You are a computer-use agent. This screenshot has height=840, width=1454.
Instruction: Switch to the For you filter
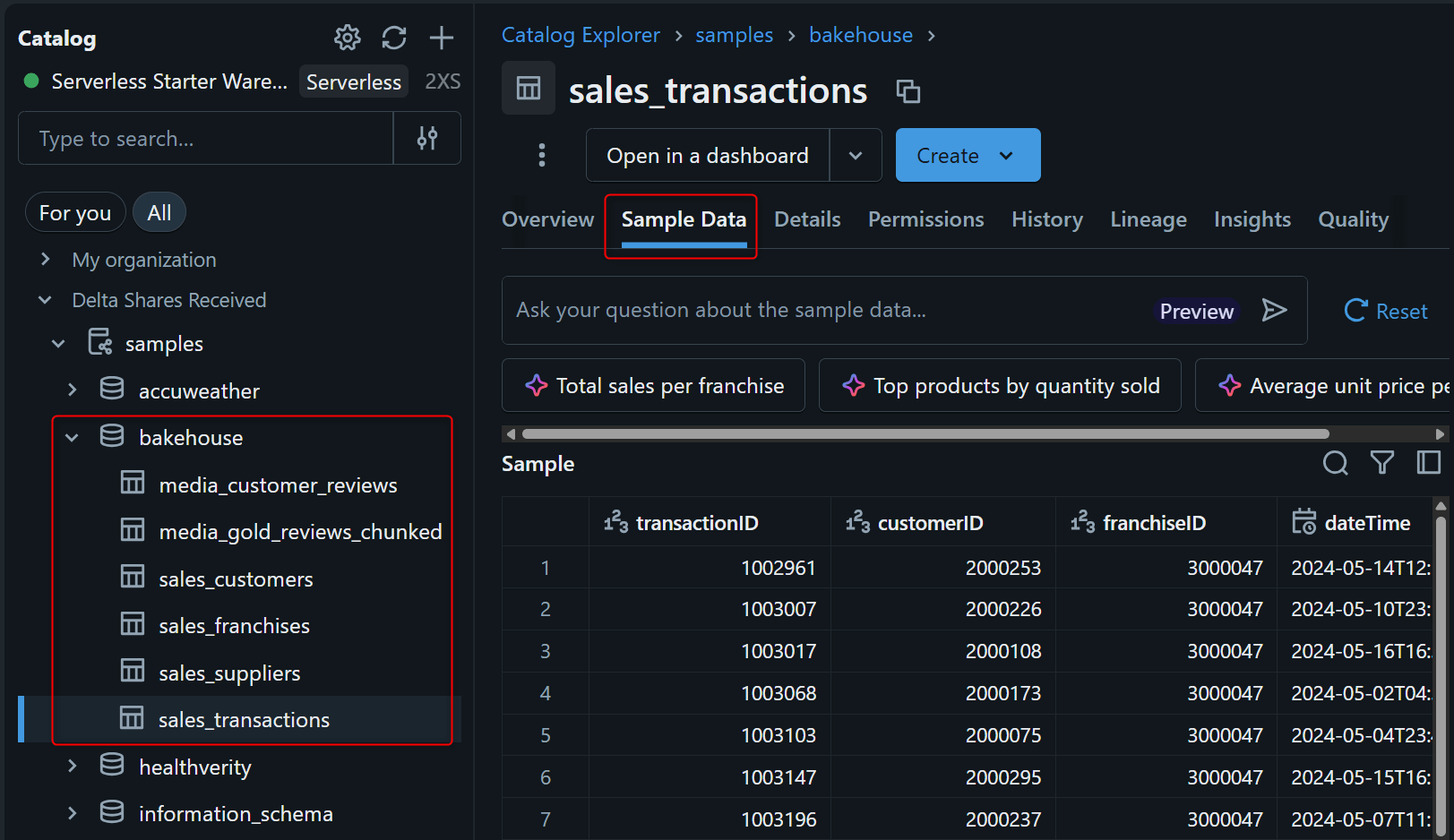click(x=75, y=213)
